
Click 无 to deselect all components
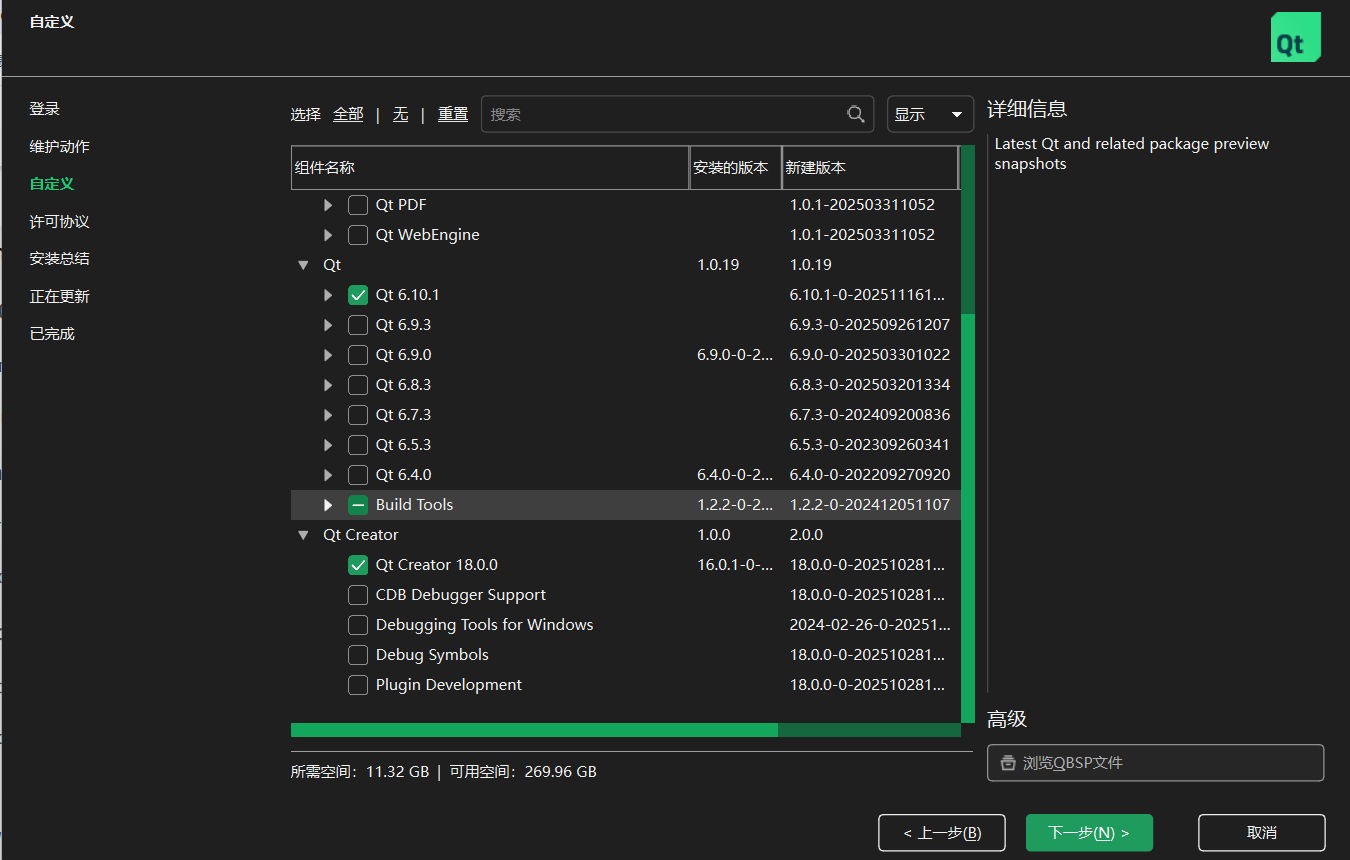tap(400, 114)
